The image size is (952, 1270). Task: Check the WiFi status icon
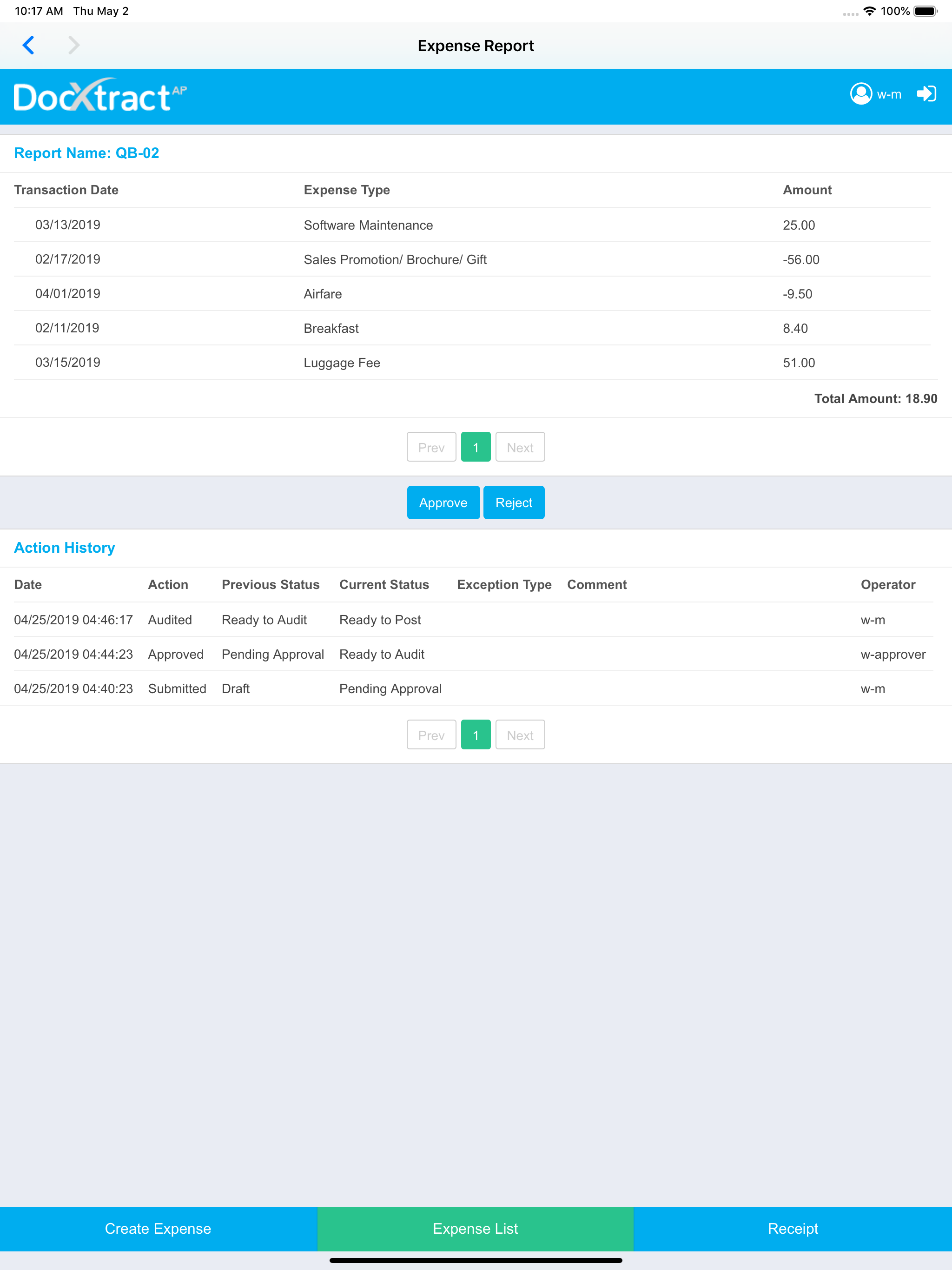869,11
